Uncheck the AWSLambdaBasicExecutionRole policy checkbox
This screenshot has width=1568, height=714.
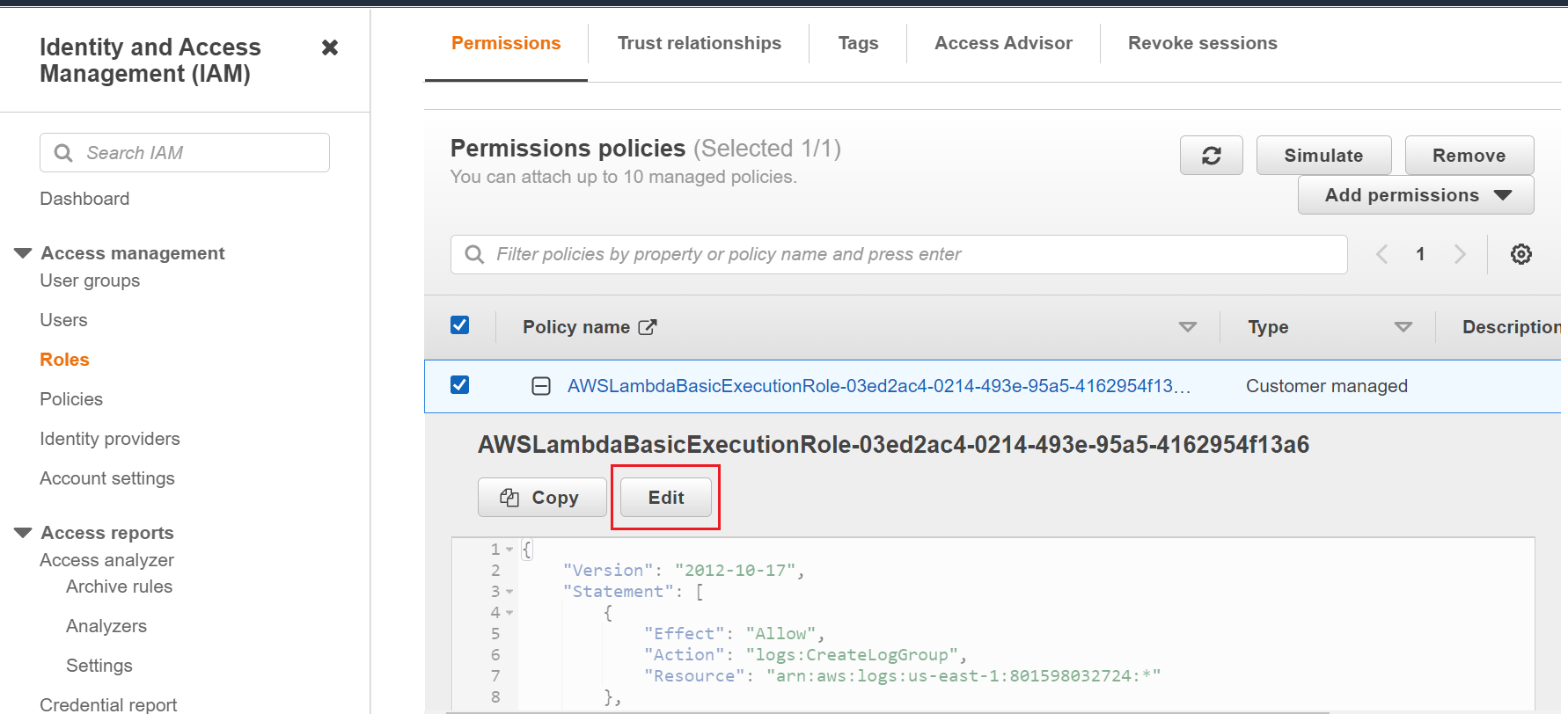coord(459,385)
